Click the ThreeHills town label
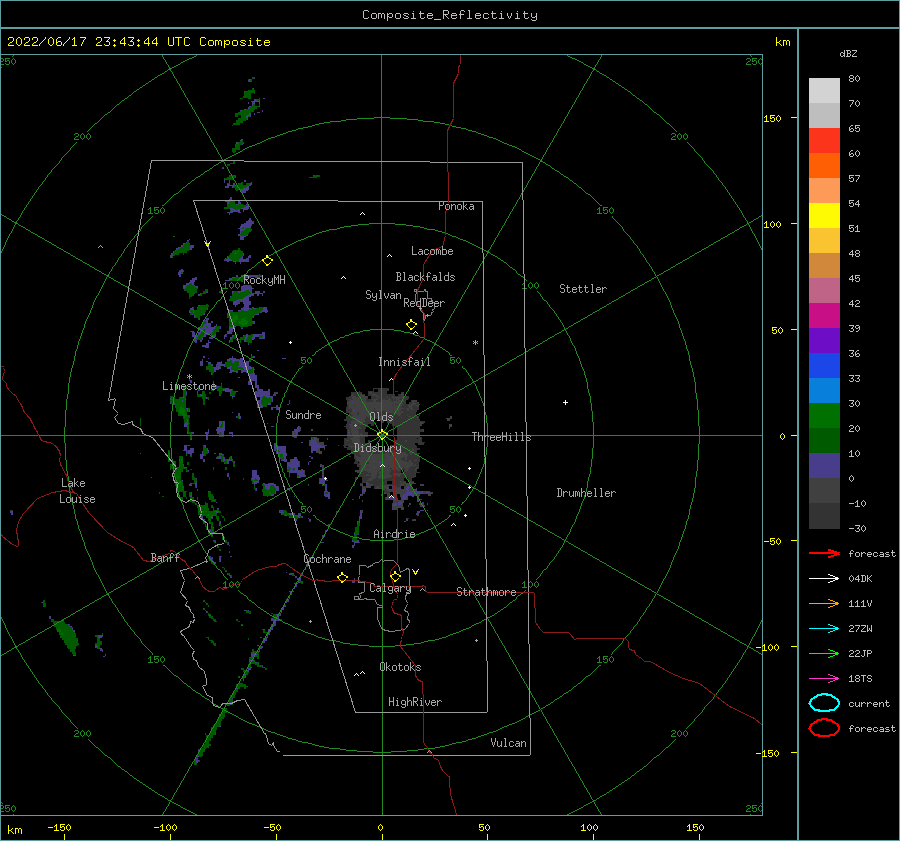 point(501,437)
